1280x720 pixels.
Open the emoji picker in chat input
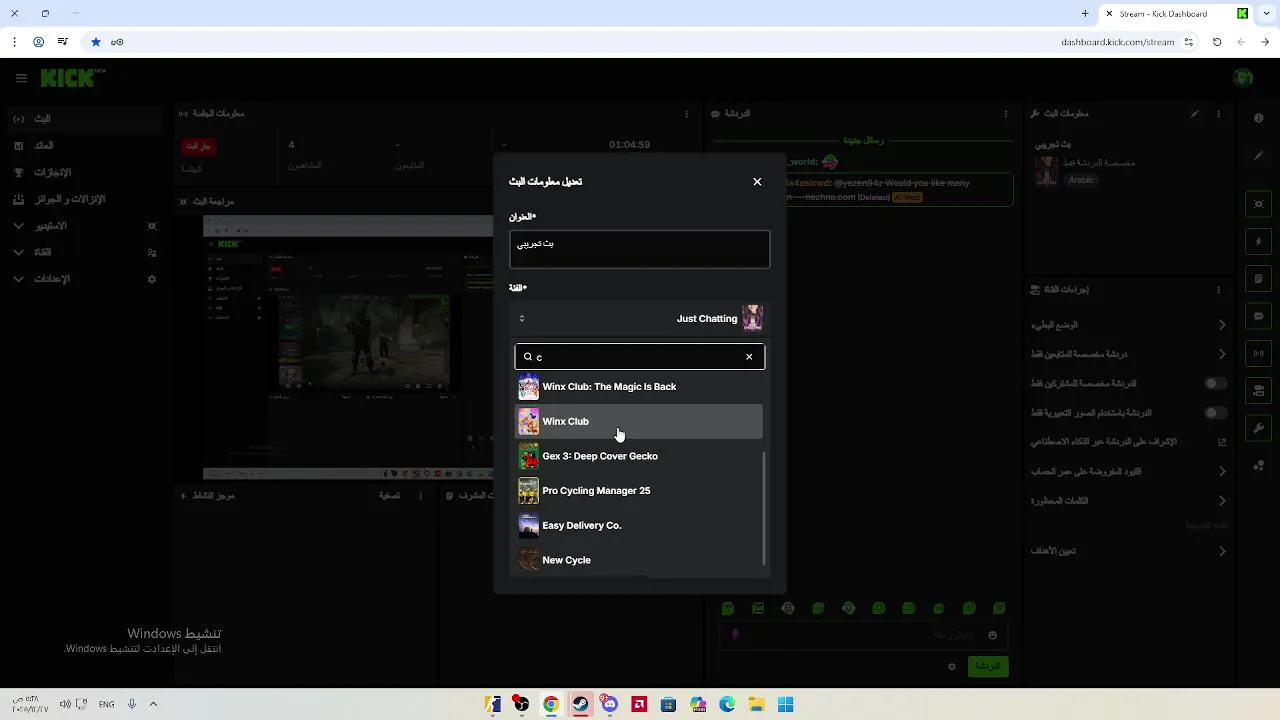(x=992, y=635)
